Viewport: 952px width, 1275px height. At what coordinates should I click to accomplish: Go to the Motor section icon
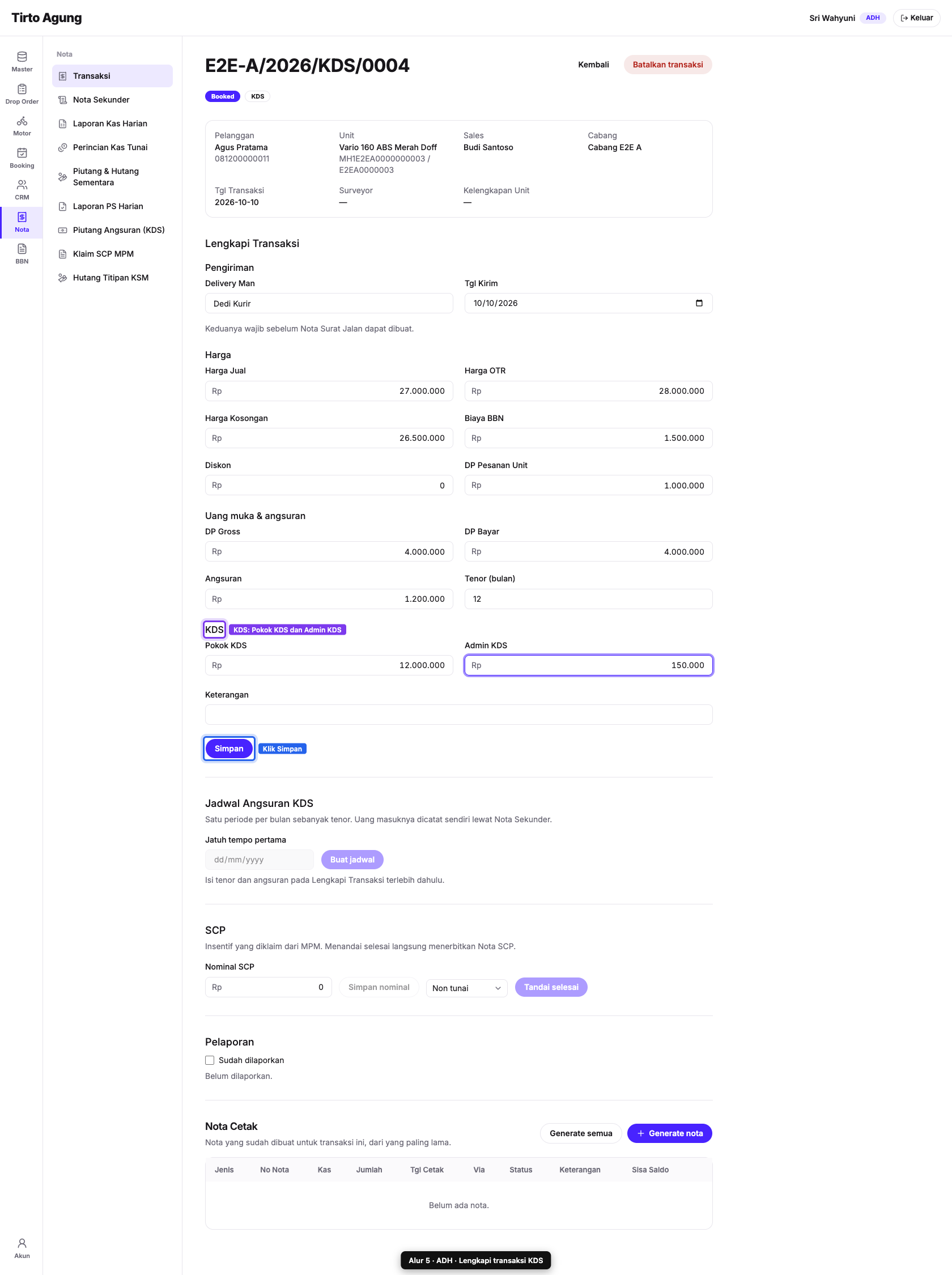22,121
